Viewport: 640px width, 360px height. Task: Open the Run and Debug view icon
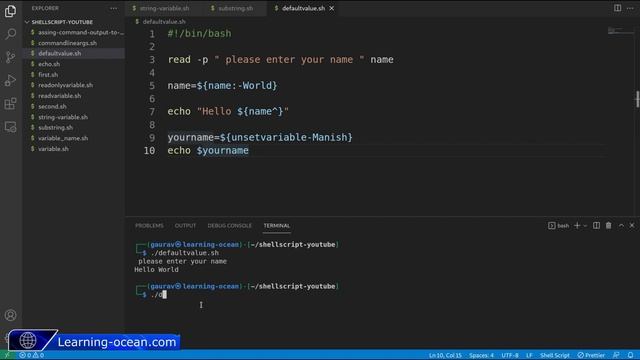tap(11, 80)
